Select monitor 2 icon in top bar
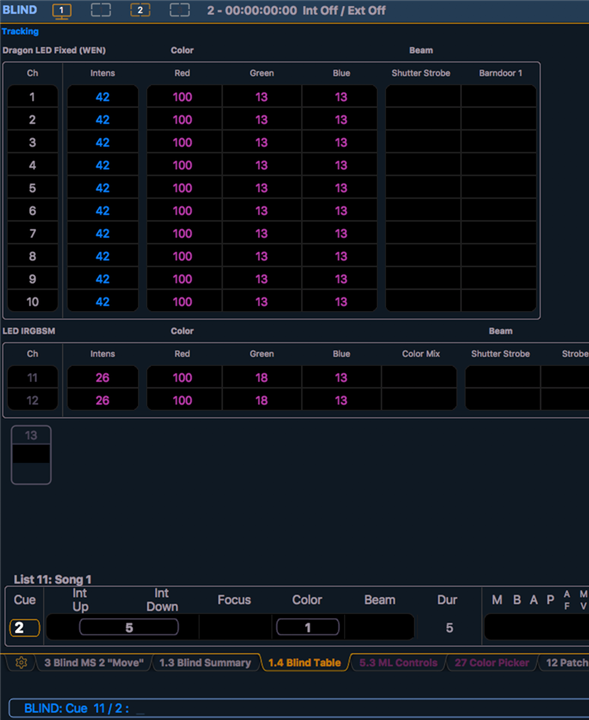 click(140, 10)
